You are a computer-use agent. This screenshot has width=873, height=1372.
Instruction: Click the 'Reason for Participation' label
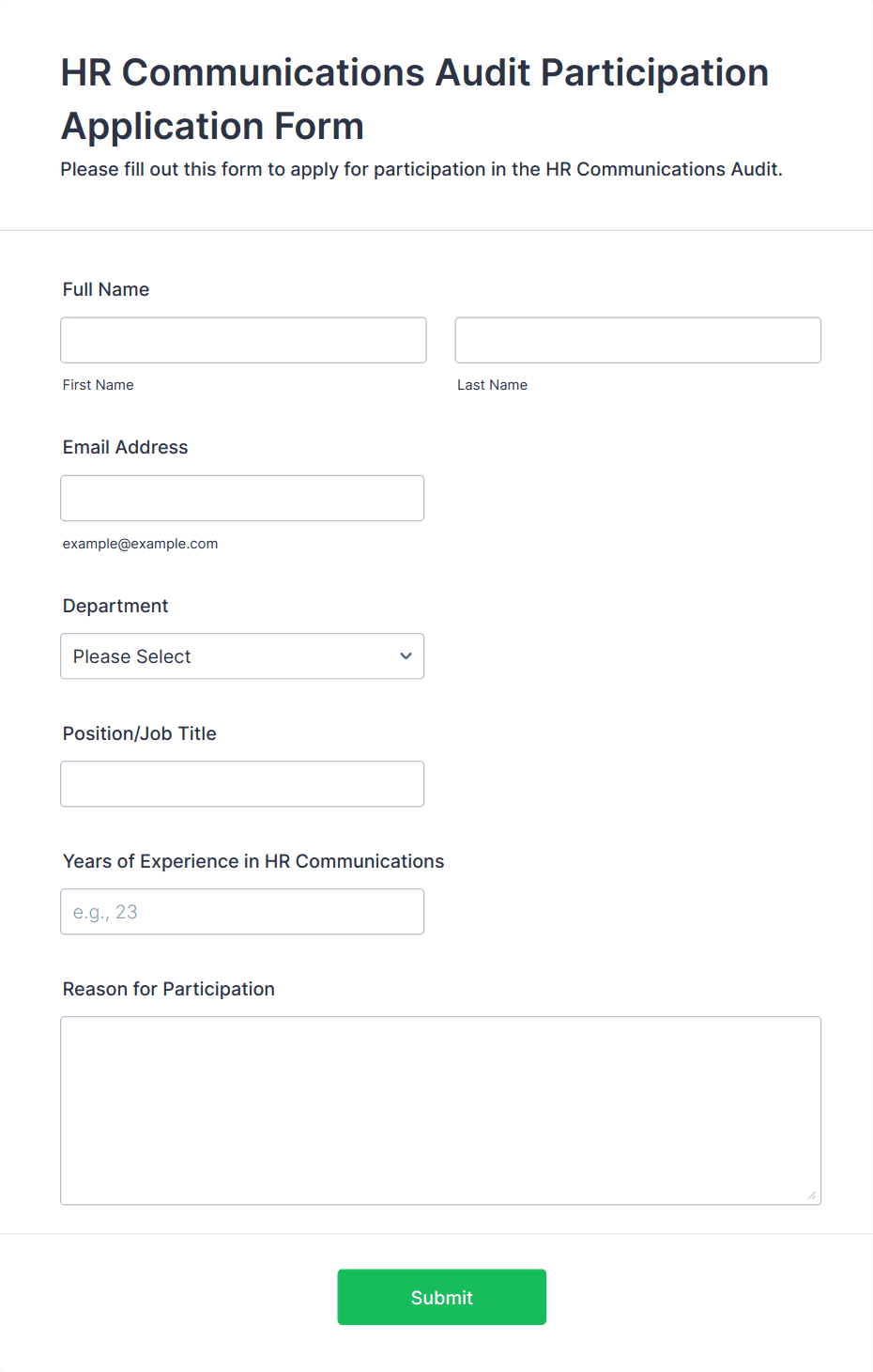(x=169, y=989)
